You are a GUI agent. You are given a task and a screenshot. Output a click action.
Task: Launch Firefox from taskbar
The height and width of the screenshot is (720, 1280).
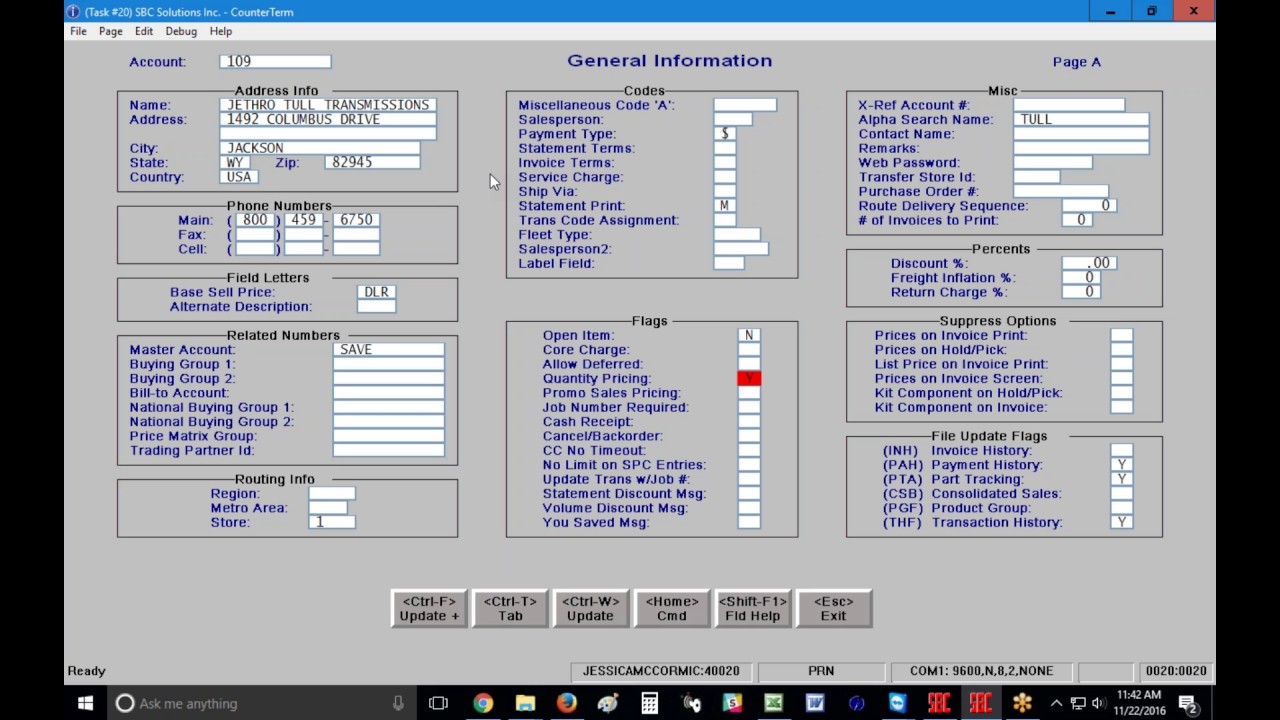pos(567,703)
